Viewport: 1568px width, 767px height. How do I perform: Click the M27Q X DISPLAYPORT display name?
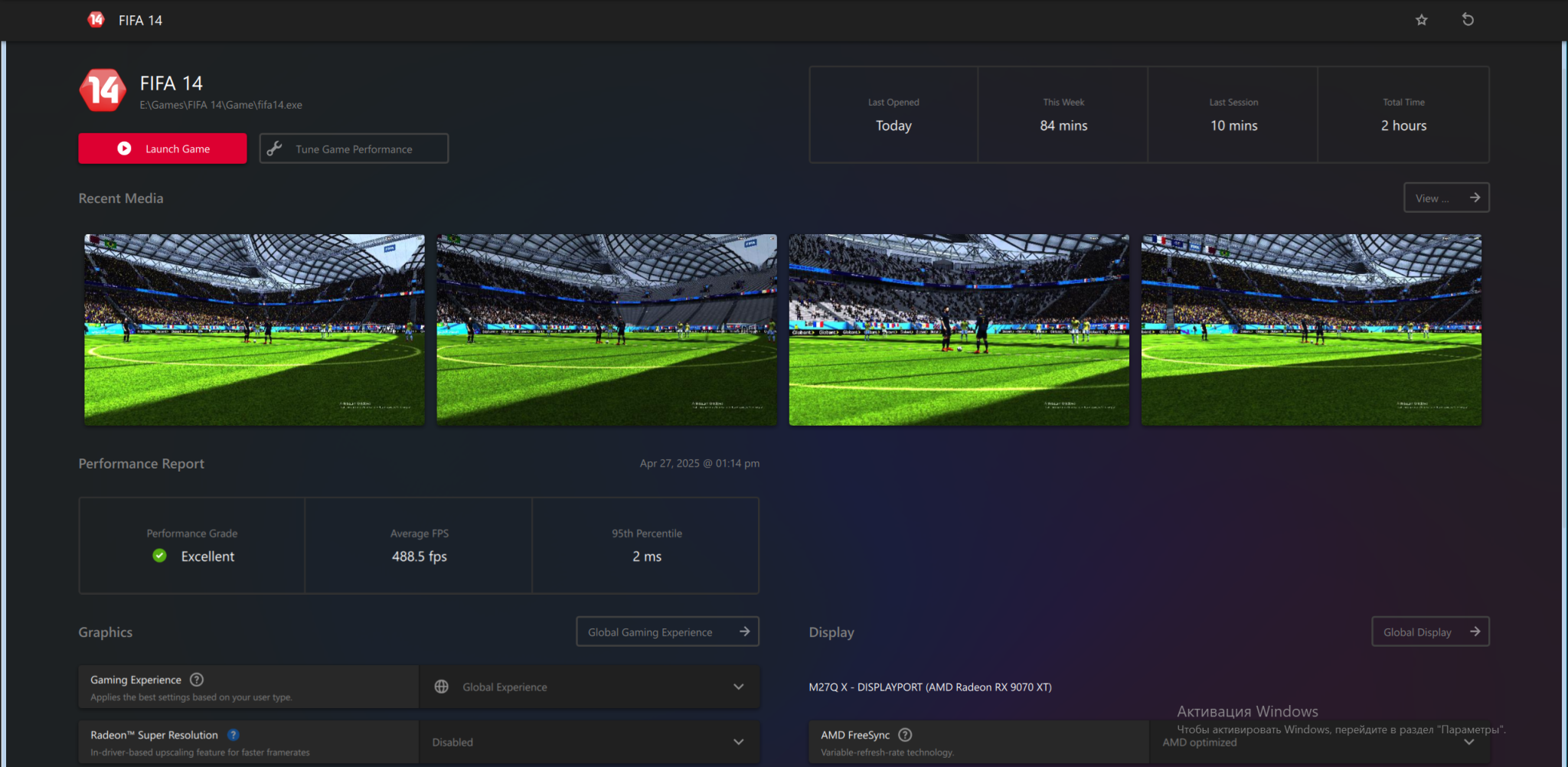point(930,687)
